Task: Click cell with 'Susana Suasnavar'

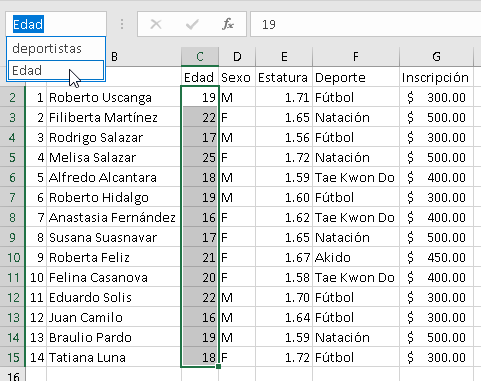Action: tap(114, 237)
